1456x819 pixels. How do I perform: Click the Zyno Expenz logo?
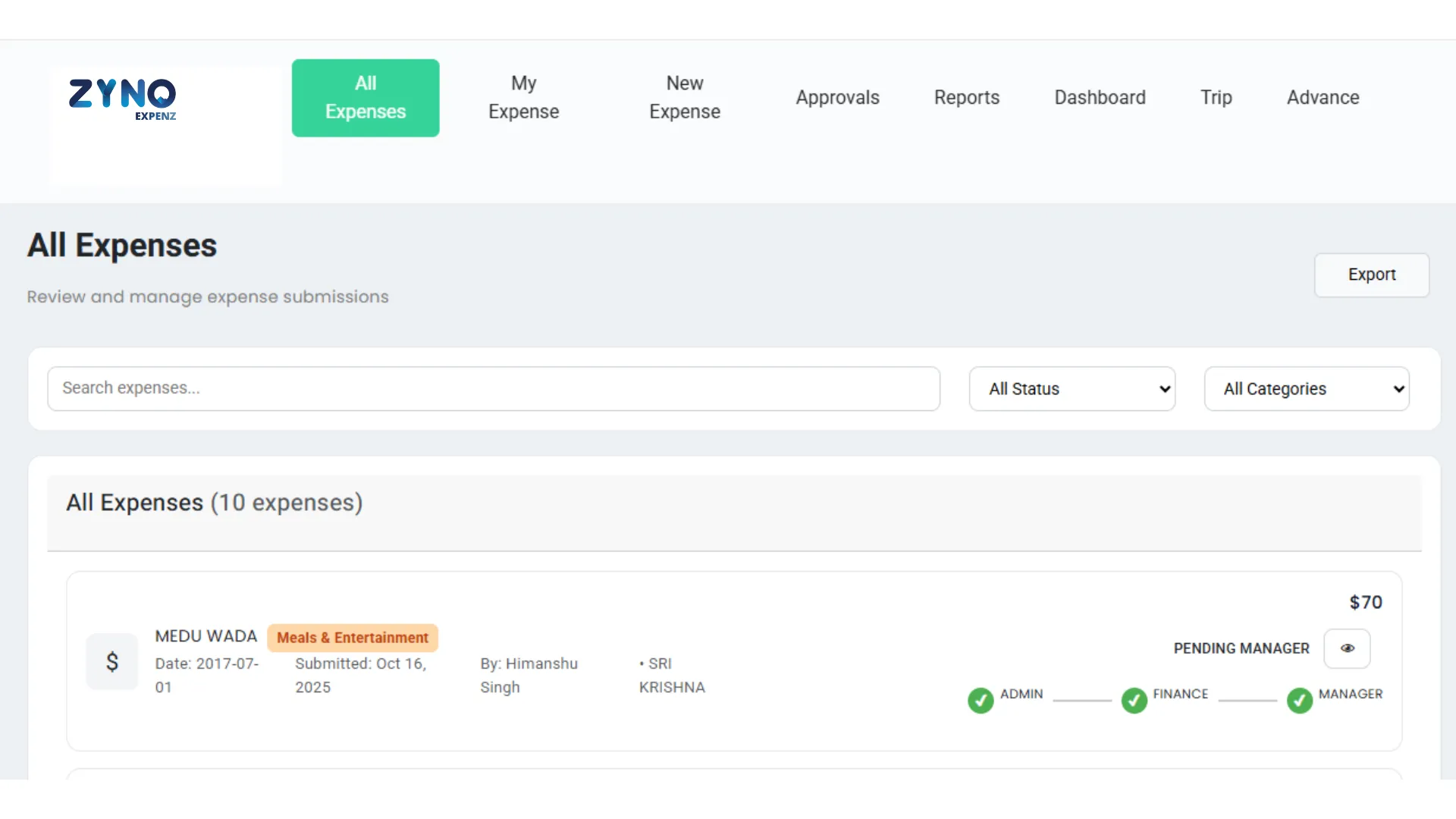[x=123, y=99]
